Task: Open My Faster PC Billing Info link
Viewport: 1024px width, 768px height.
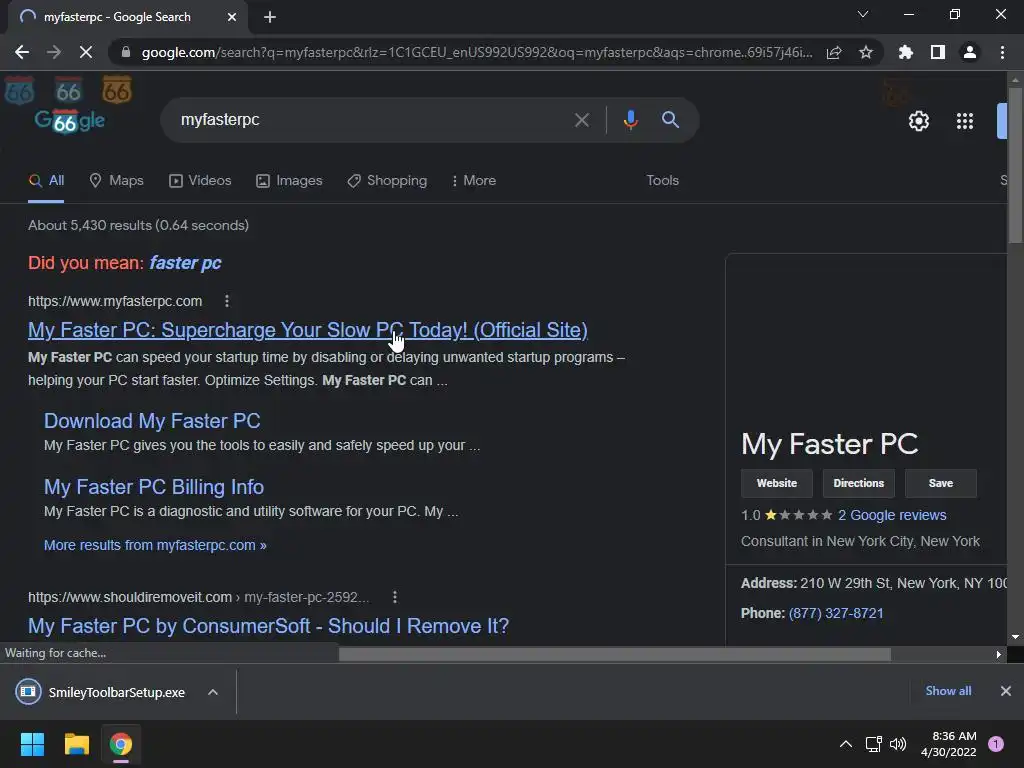Action: [x=153, y=487]
